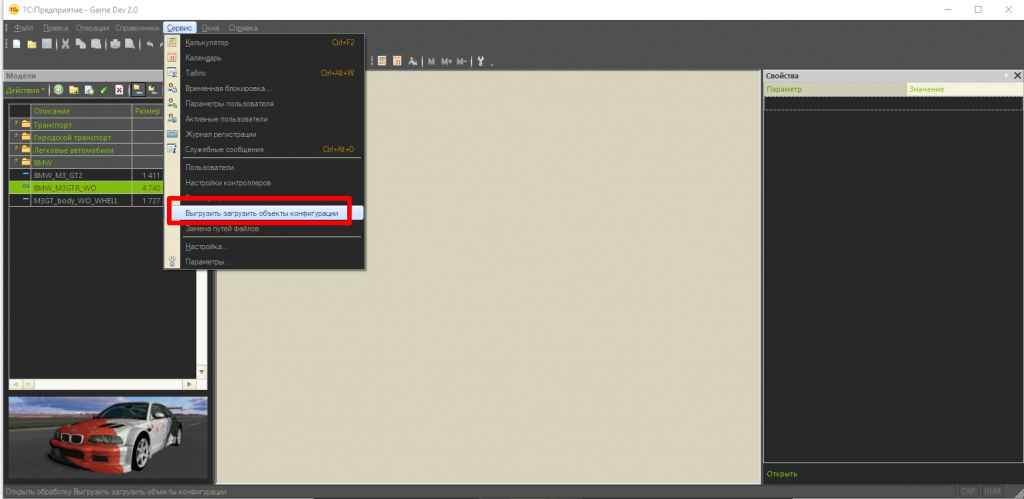Close the open Сервис menu
The height and width of the screenshot is (499, 1024).
tap(180, 28)
